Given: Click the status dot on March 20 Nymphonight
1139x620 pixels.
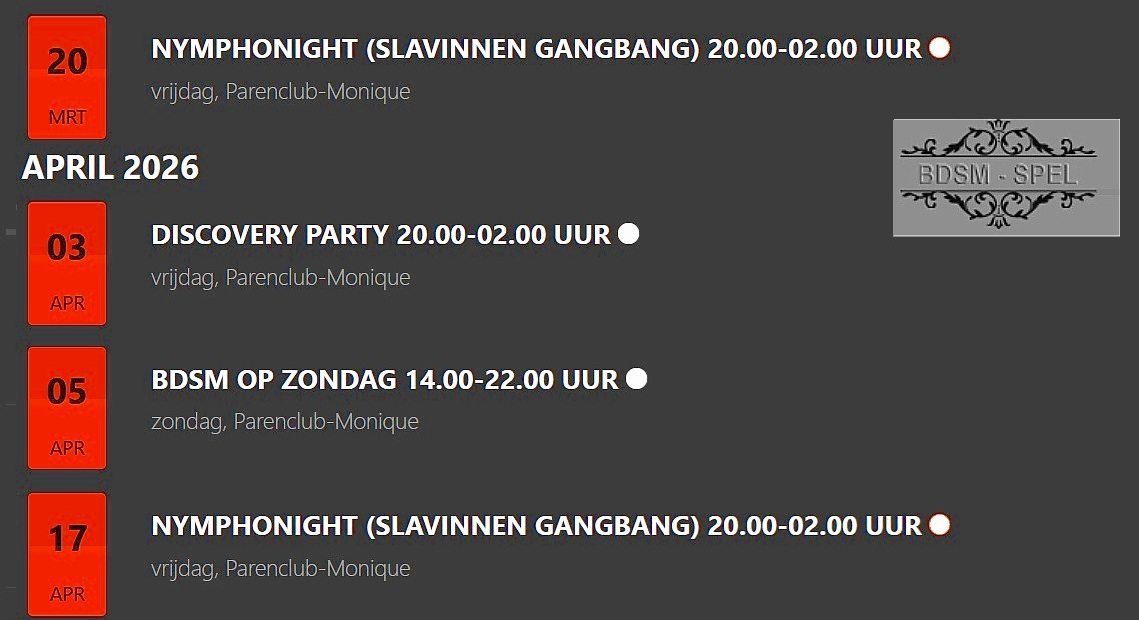Looking at the screenshot, I should (939, 47).
